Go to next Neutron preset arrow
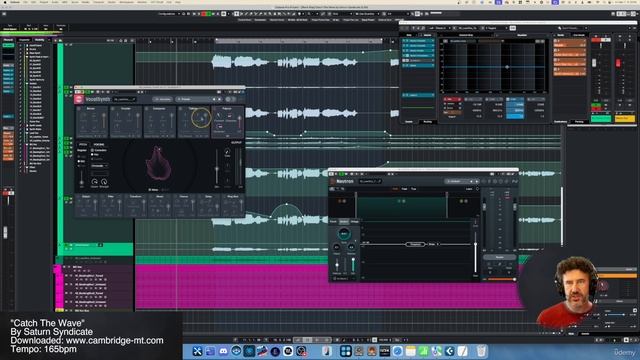 [x=476, y=181]
